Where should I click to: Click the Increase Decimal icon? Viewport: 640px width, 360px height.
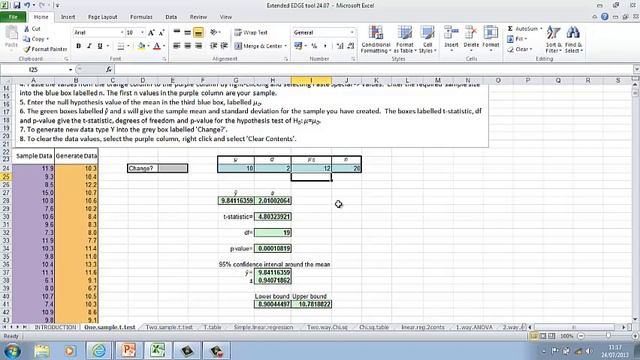[340, 46]
